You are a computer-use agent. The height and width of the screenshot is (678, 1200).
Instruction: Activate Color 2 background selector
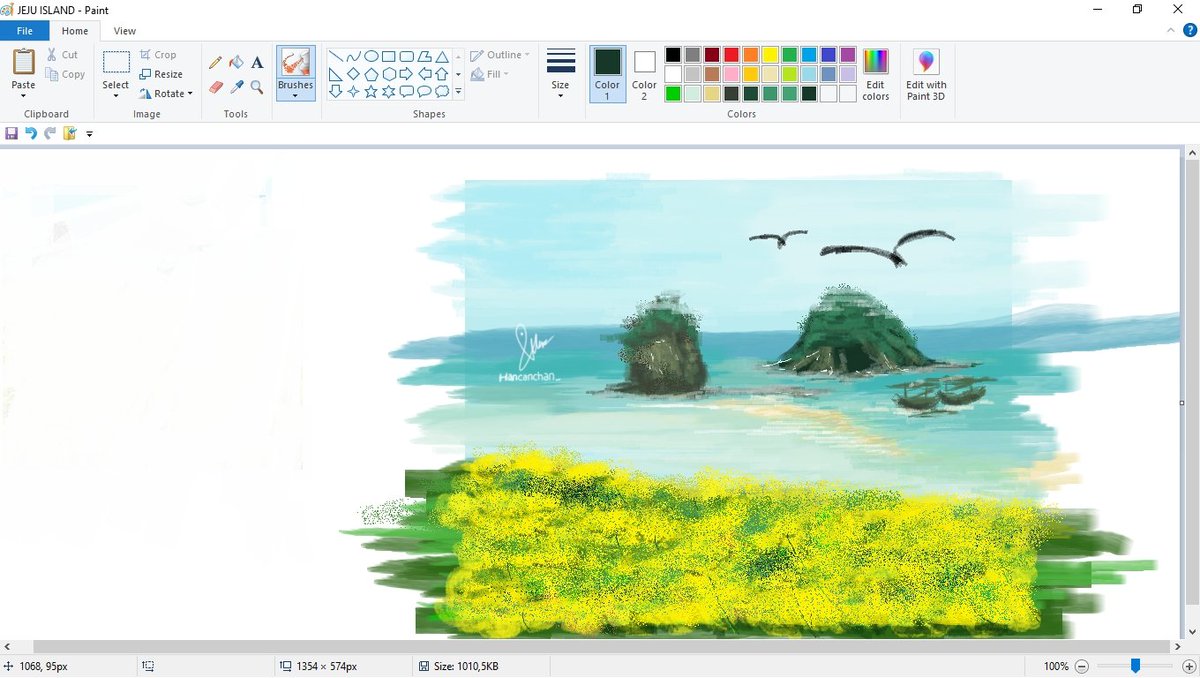644,74
